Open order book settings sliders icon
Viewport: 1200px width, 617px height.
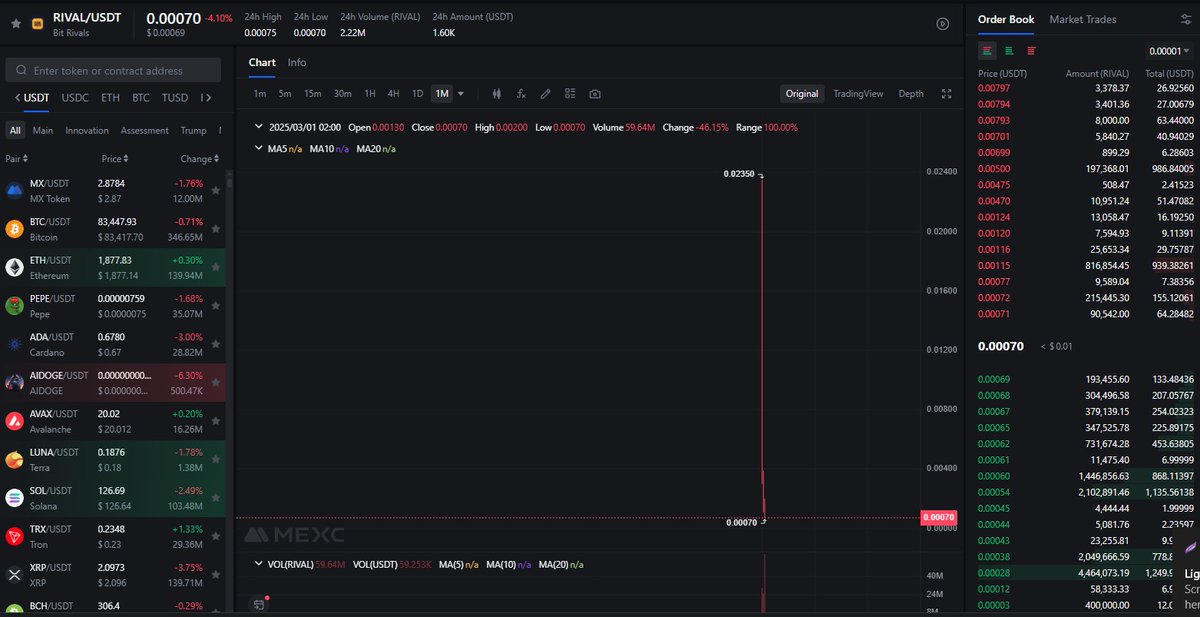tap(1186, 20)
